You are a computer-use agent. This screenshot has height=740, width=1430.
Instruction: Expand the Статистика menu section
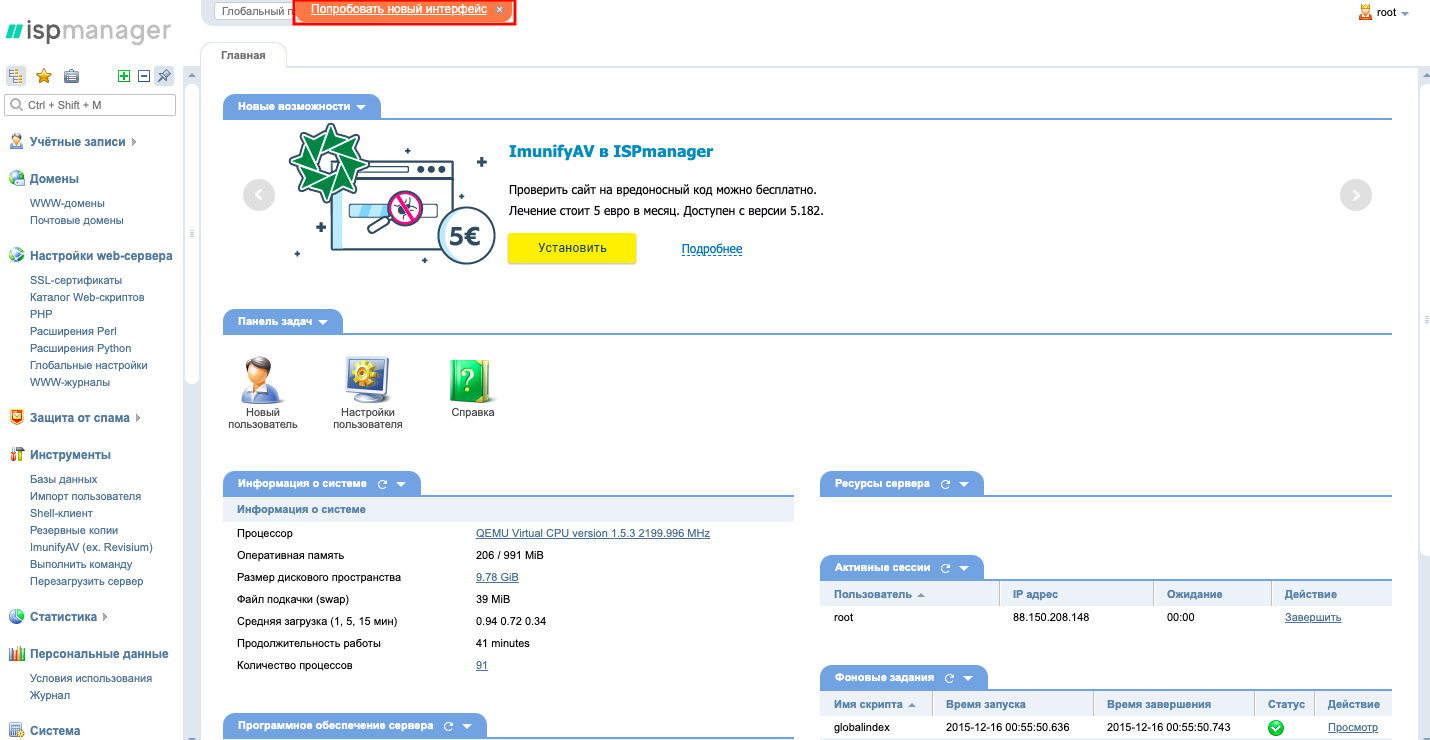click(105, 617)
